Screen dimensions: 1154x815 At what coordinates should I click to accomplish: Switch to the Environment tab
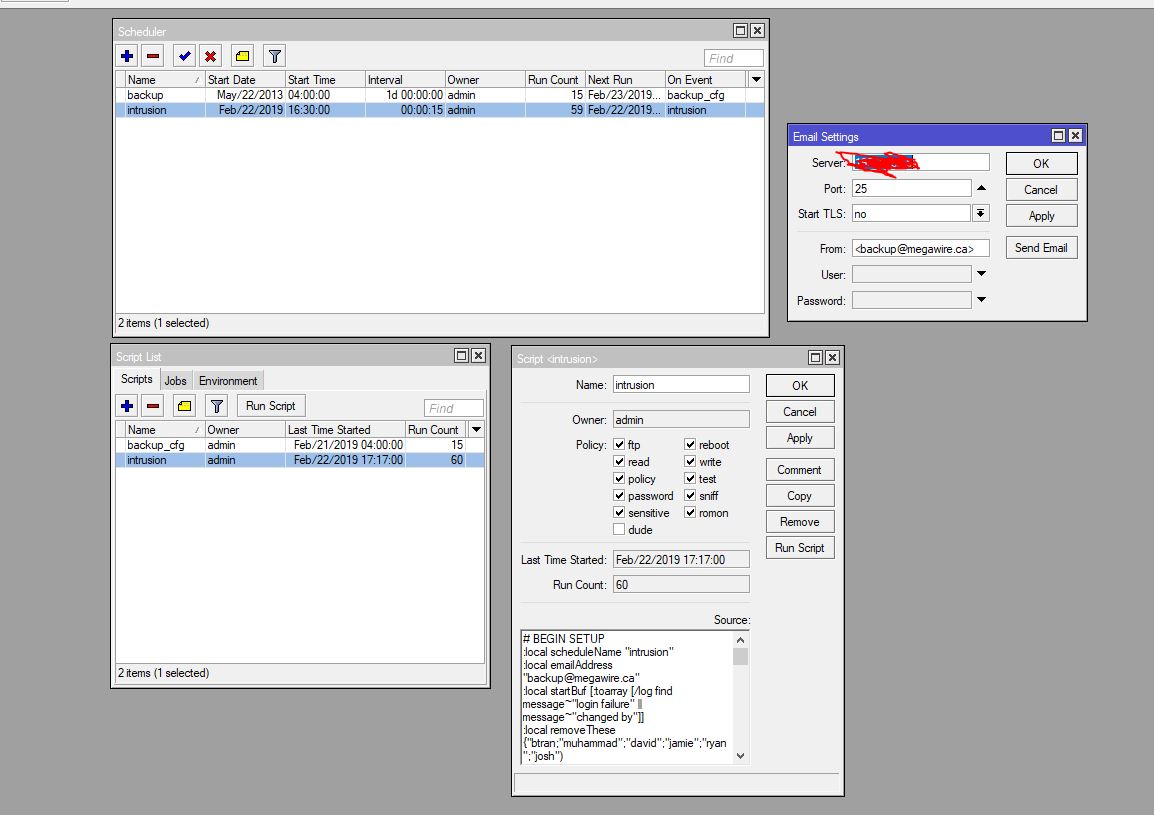pos(228,381)
